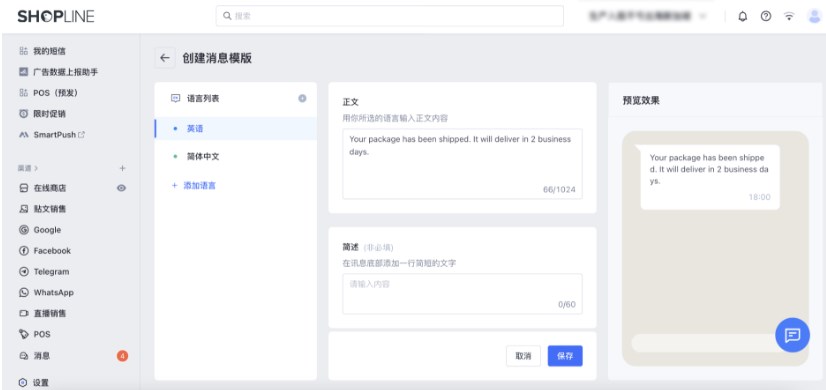Open the user avatar menu
Screen dimensions: 826x390
pyautogui.click(x=814, y=16)
